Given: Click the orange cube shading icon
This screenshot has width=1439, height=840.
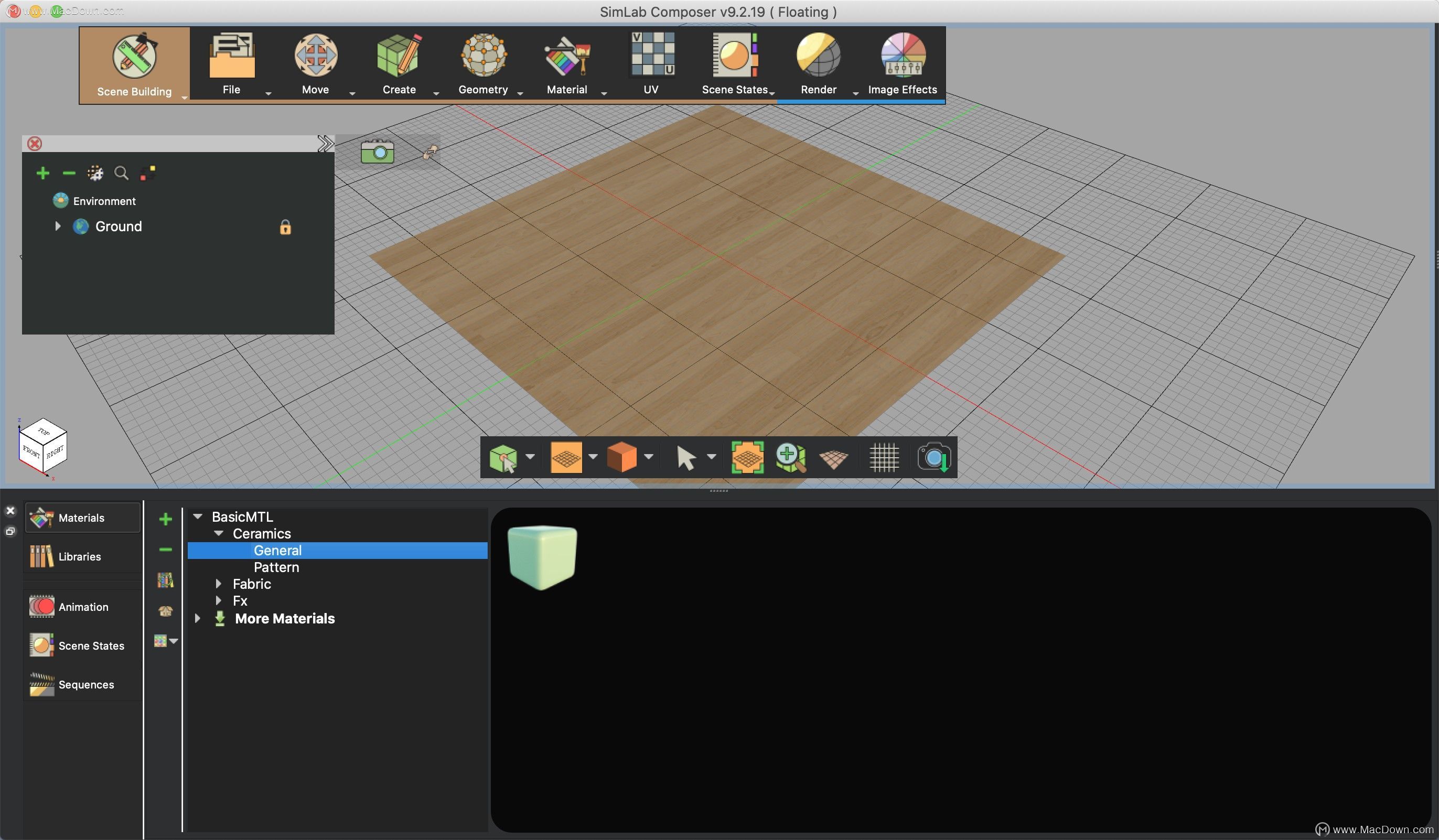Looking at the screenshot, I should pos(622,457).
